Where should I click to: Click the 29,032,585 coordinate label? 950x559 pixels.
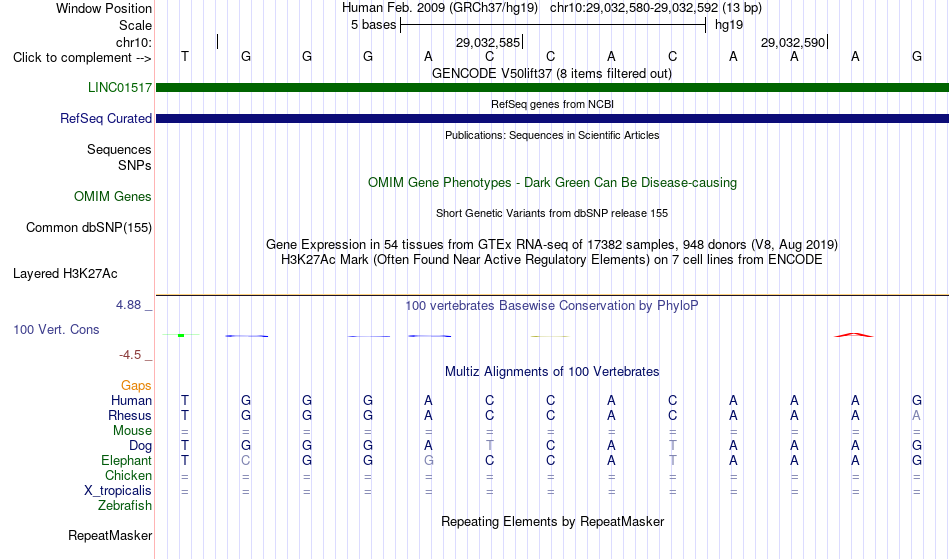[x=488, y=42]
